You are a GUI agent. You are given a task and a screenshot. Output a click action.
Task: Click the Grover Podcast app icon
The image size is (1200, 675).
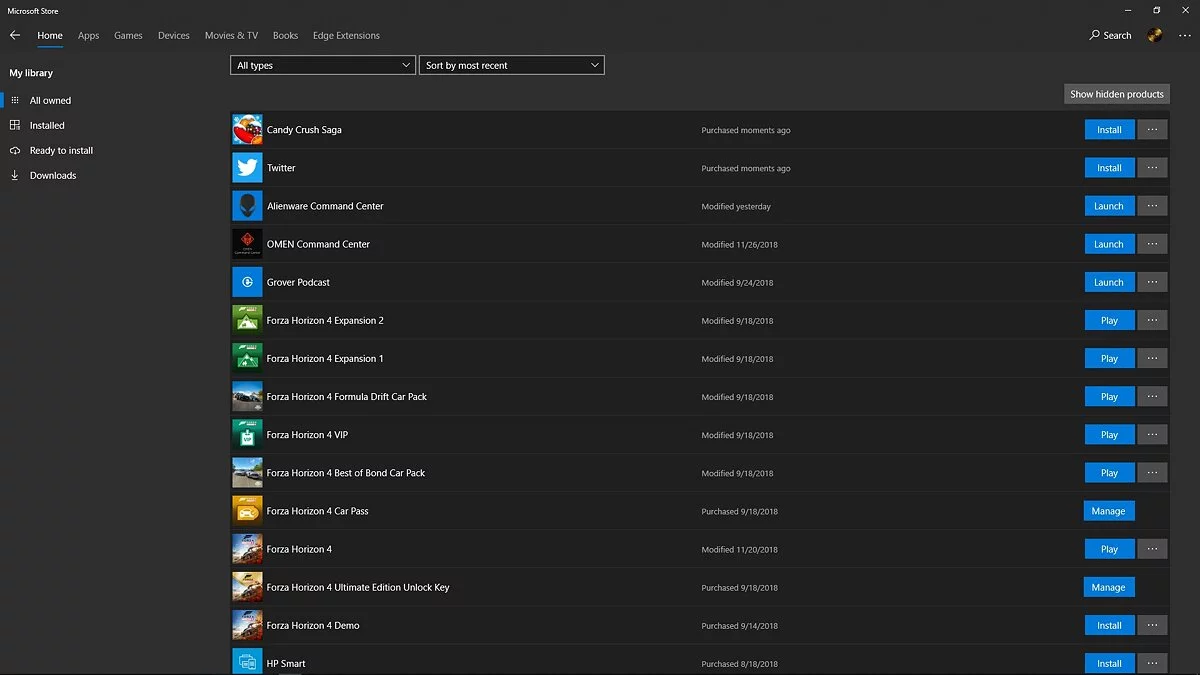[247, 282]
